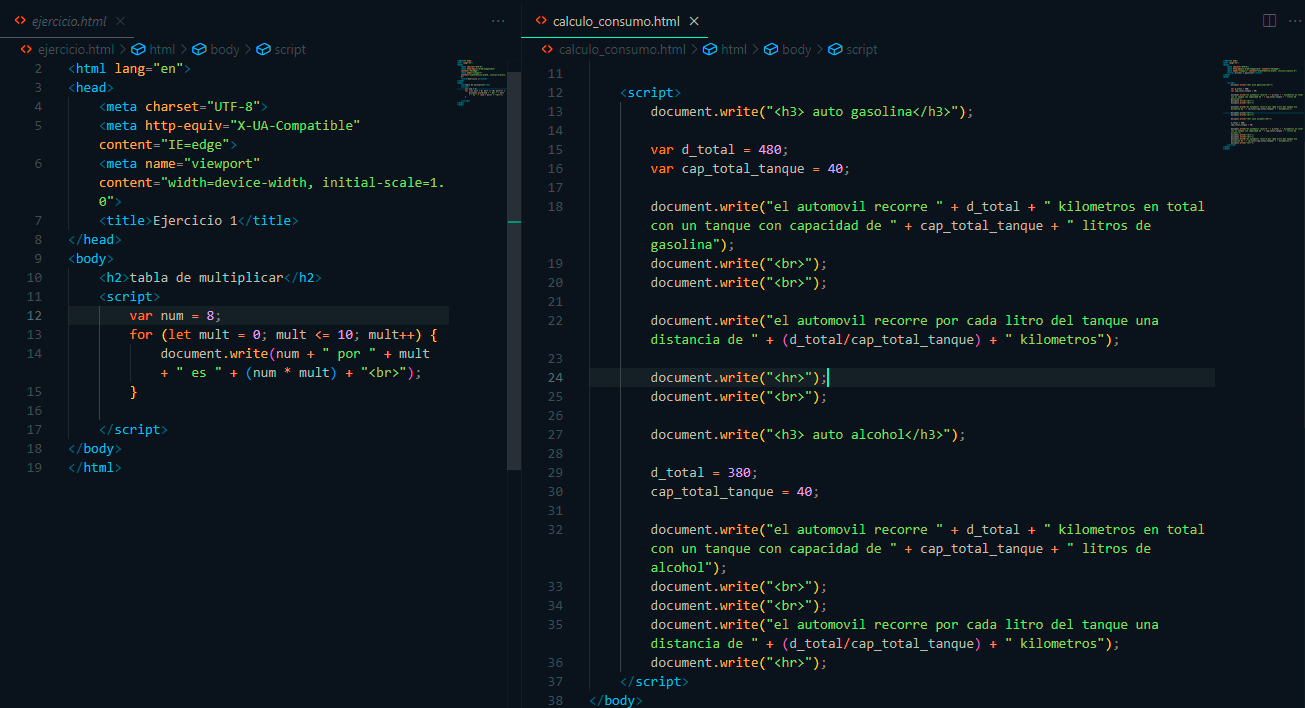Click the split editor icon

1269,21
